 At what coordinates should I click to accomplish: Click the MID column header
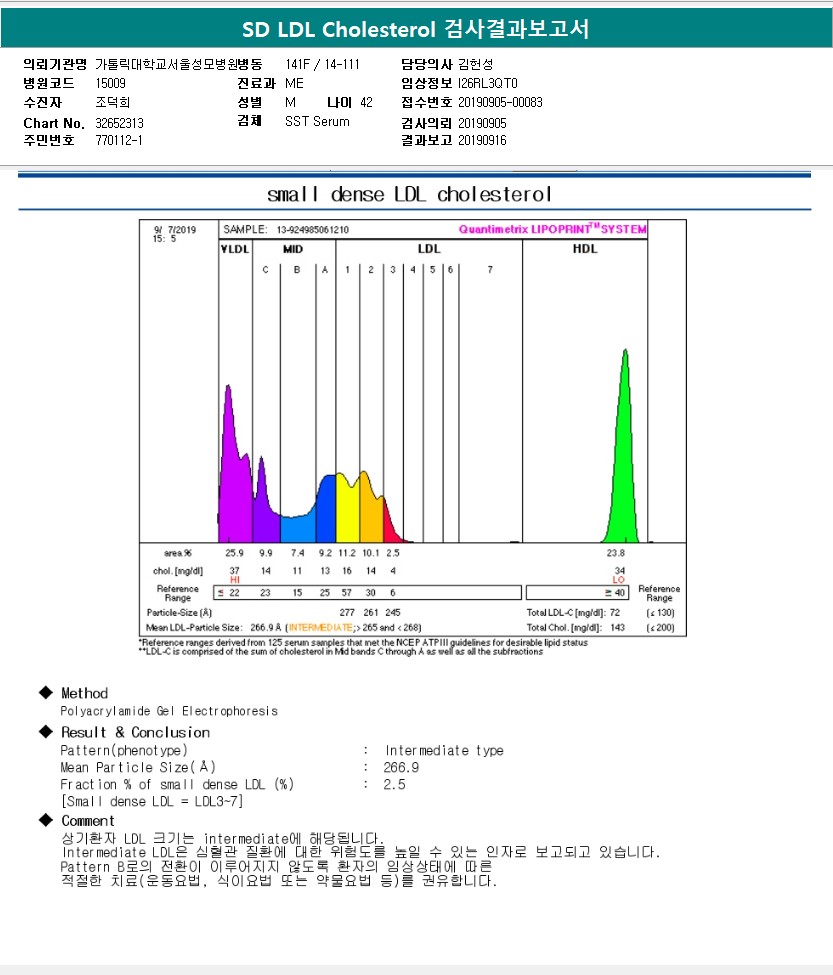(x=293, y=249)
